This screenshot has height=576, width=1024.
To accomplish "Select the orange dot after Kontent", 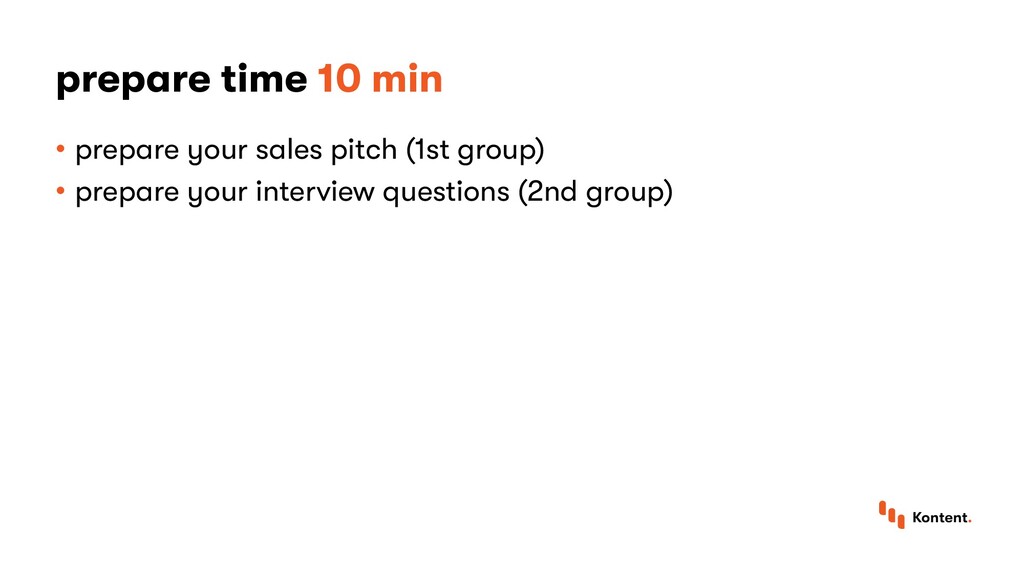I will (x=970, y=522).
